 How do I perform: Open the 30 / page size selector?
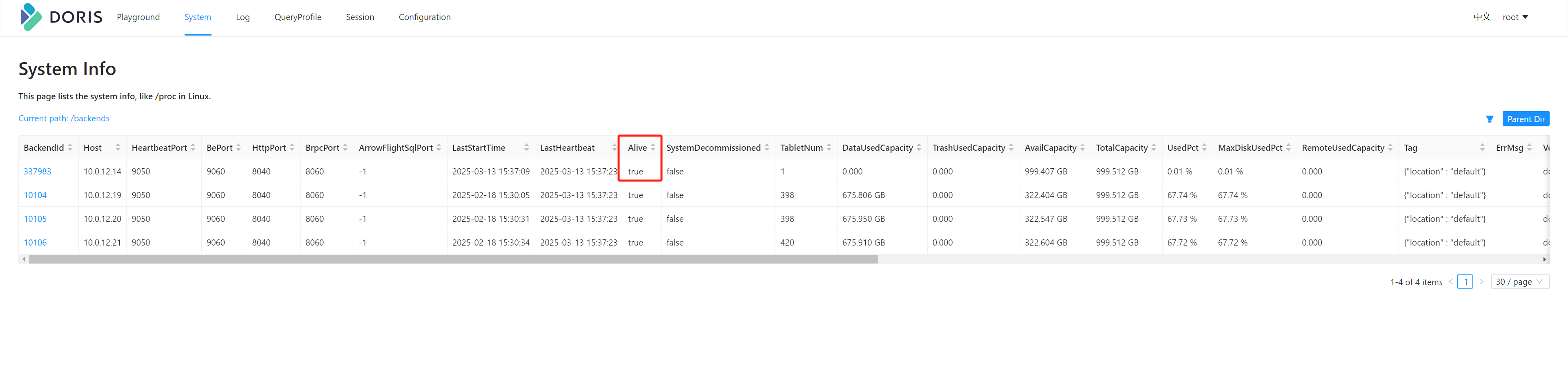[1519, 281]
